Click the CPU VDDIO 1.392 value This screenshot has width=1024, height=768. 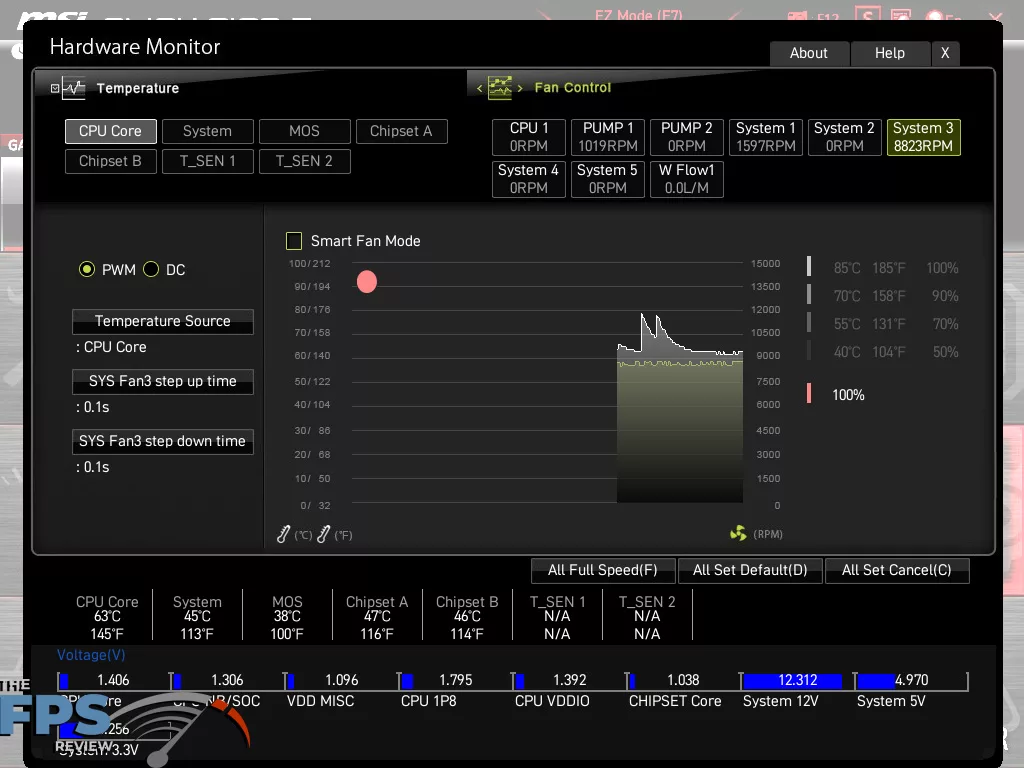pyautogui.click(x=569, y=680)
